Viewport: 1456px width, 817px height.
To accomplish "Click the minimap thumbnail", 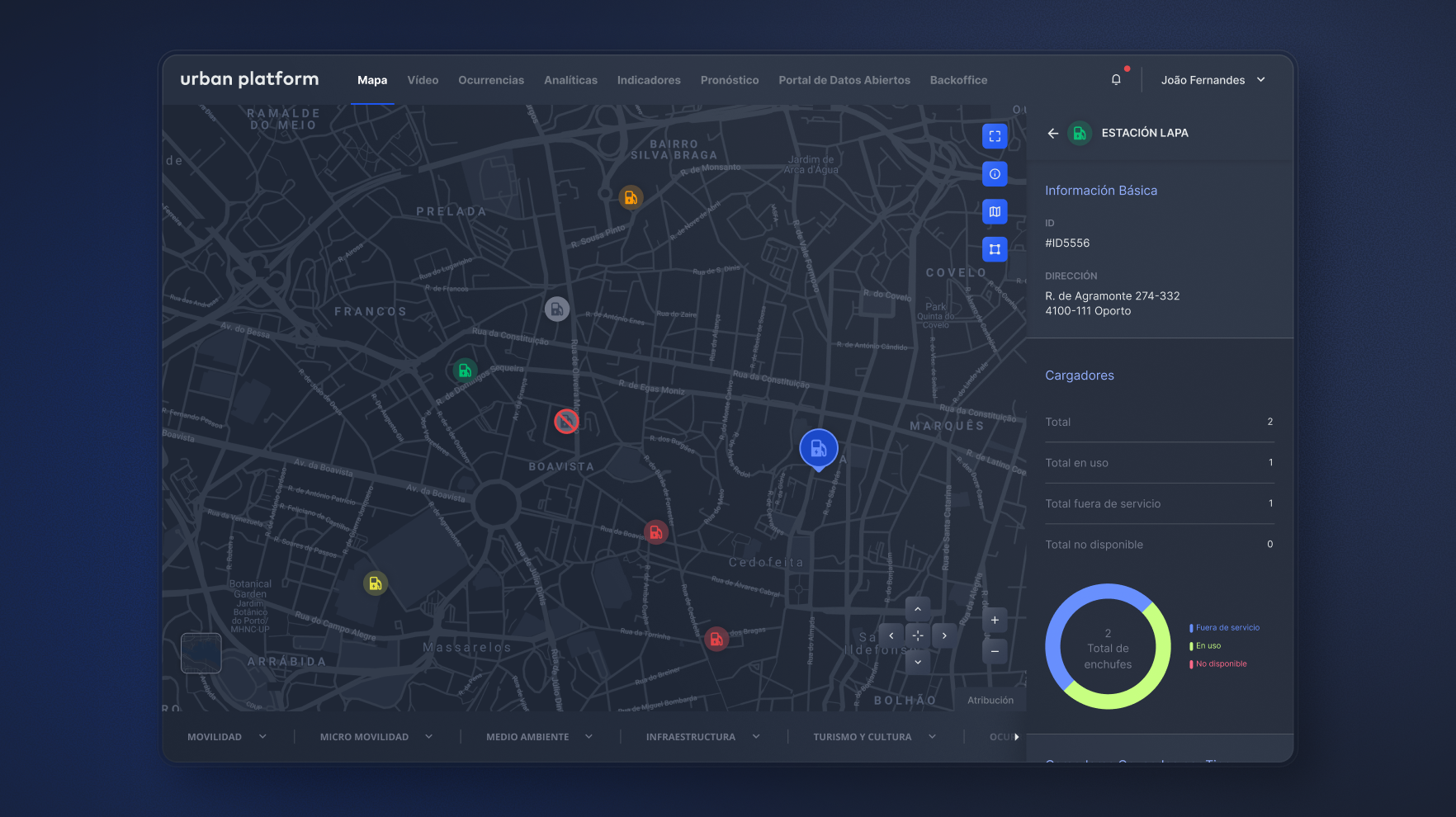I will point(201,654).
